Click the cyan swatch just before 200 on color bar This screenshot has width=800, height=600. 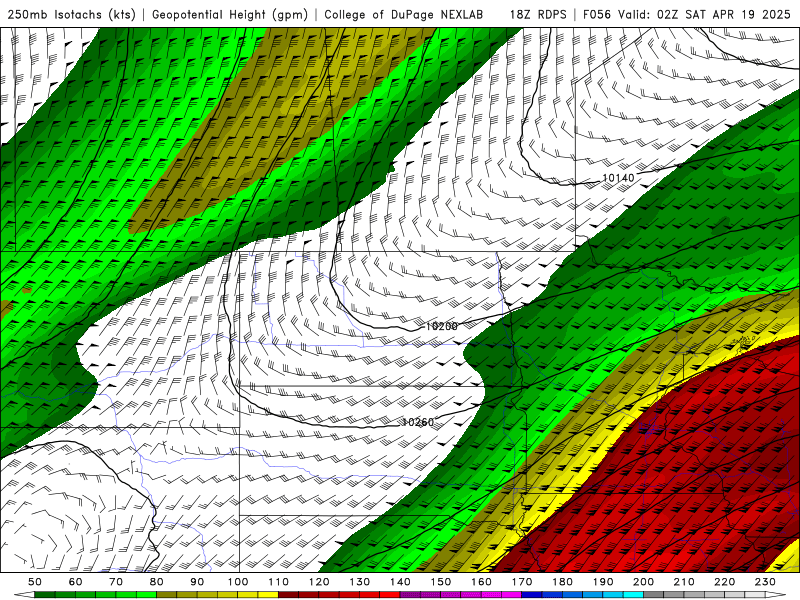click(x=634, y=595)
